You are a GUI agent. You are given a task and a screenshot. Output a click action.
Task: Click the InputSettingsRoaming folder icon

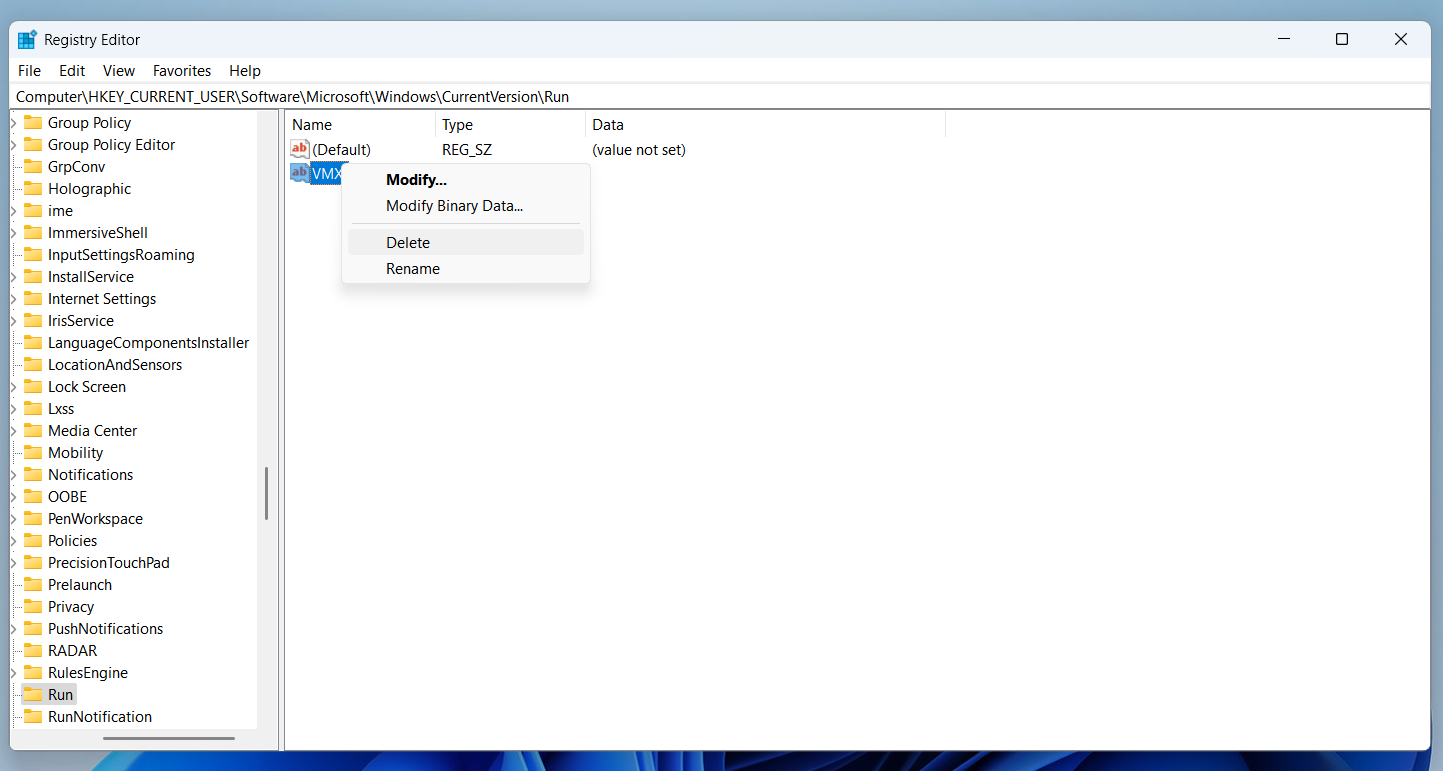pyautogui.click(x=33, y=255)
